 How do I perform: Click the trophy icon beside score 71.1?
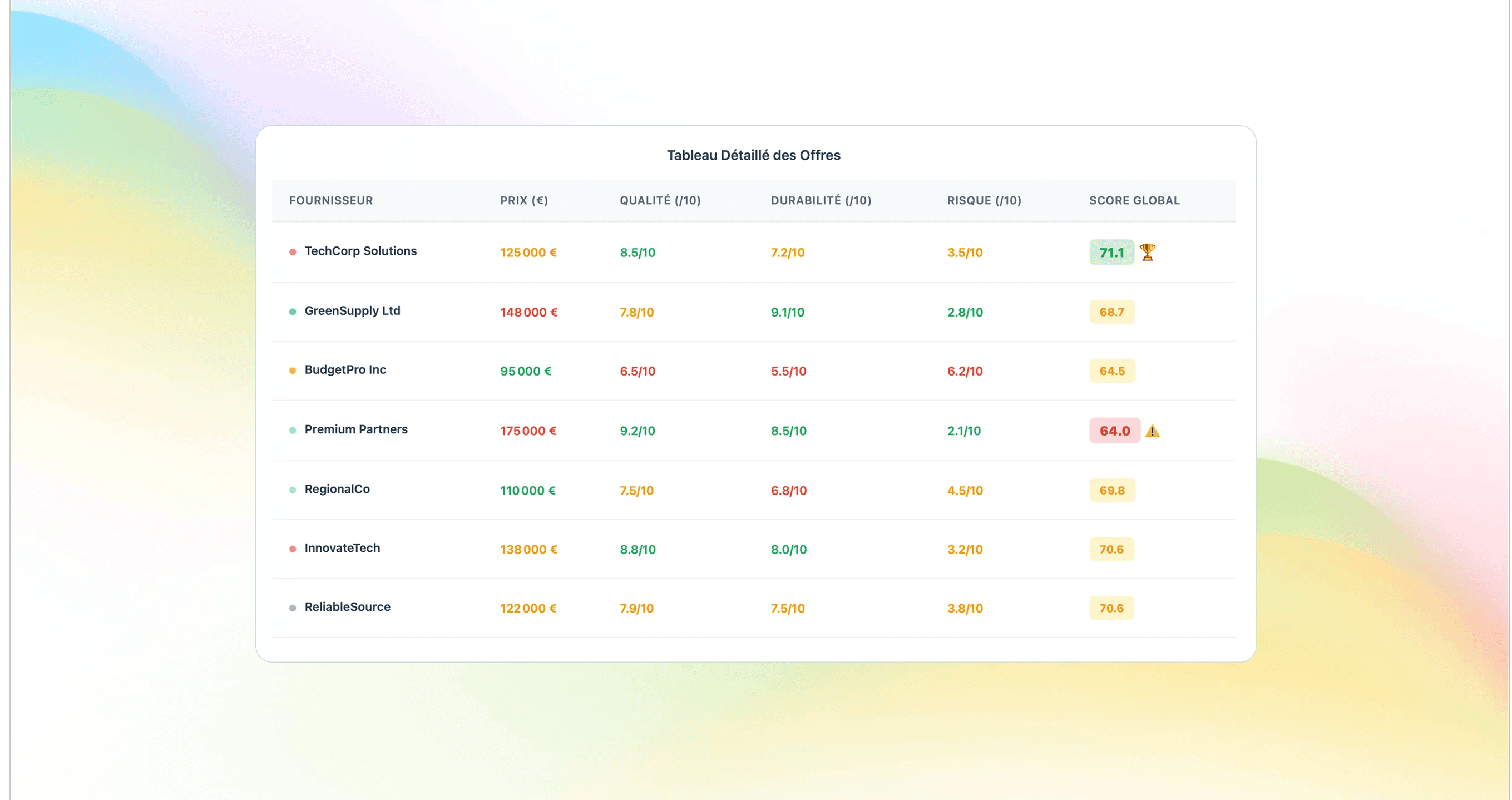1148,252
